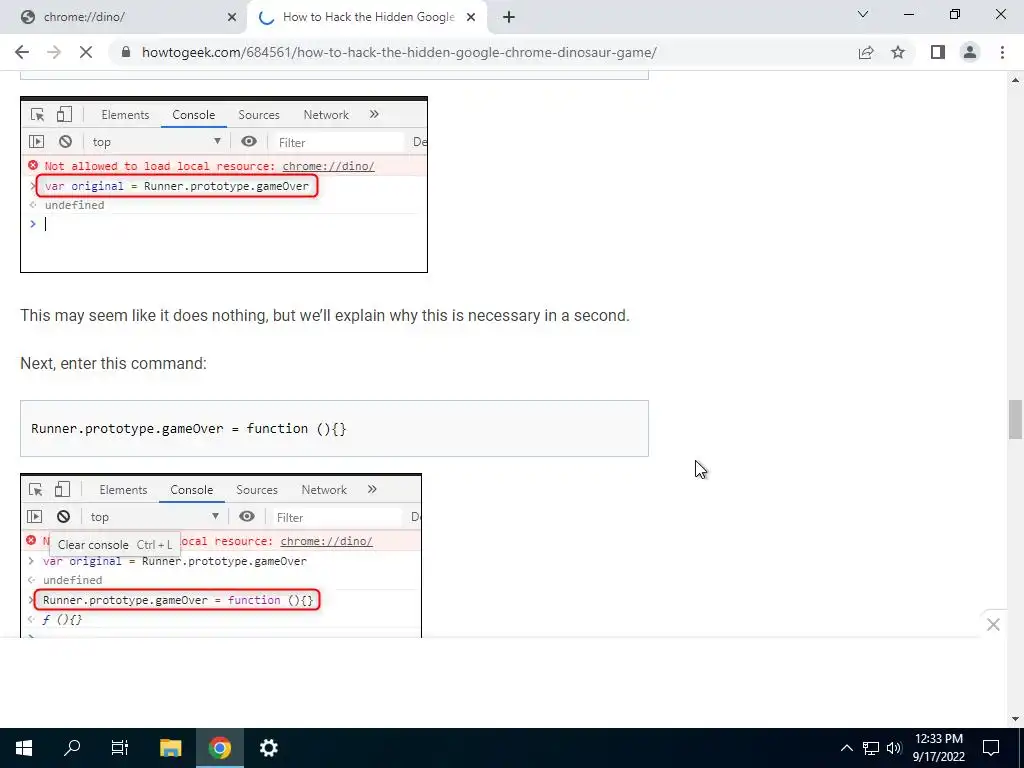View site information via lock icon
This screenshot has height=768, width=1024.
tap(126, 52)
